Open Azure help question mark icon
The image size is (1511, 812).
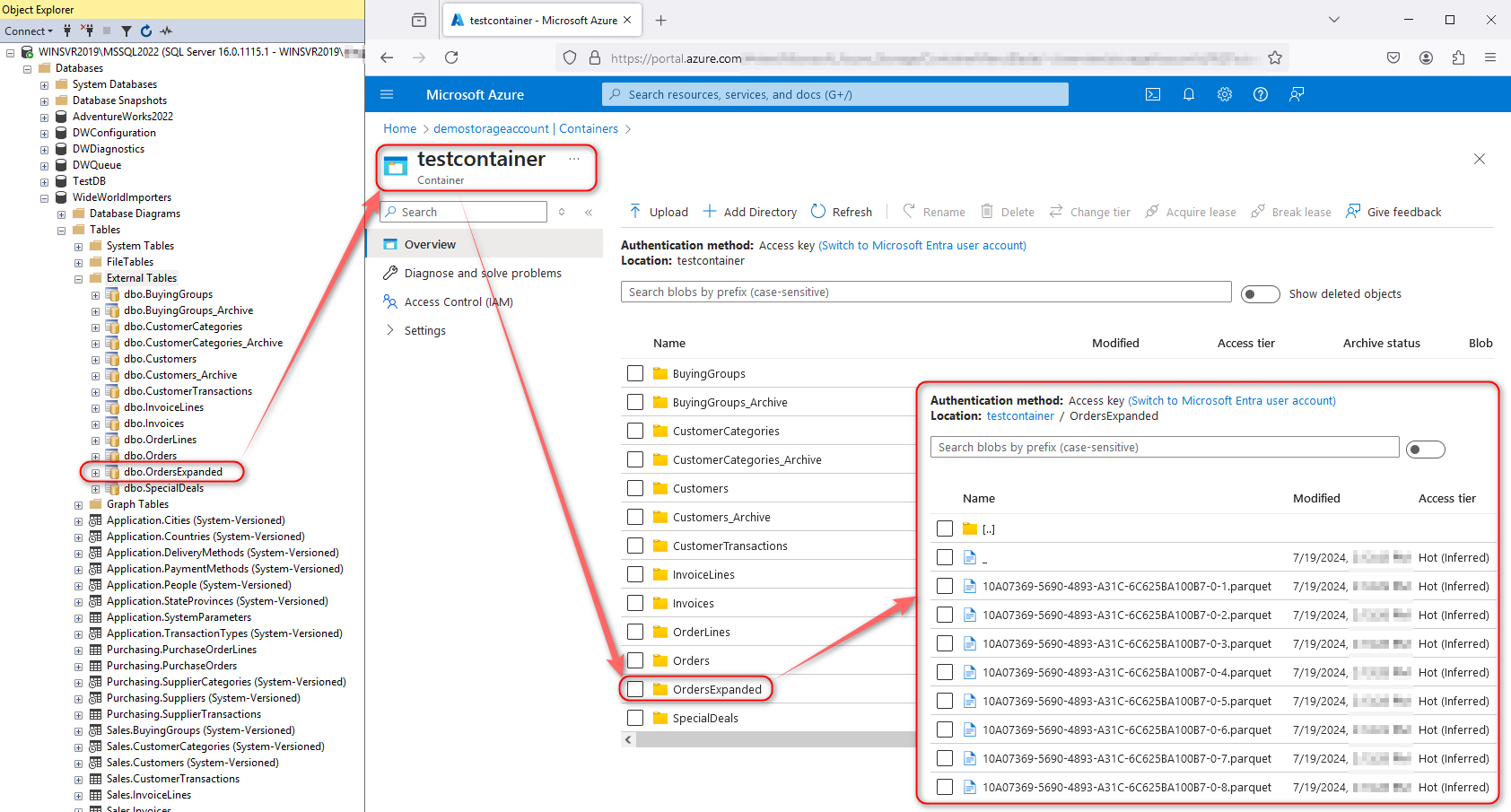tap(1261, 94)
